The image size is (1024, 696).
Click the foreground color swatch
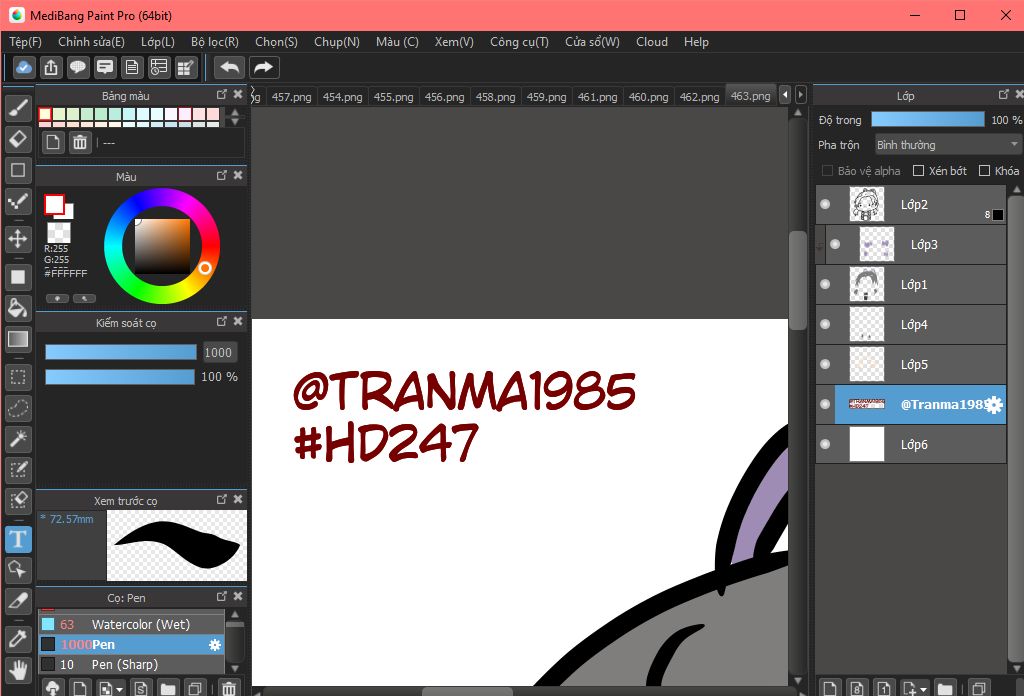click(x=54, y=204)
